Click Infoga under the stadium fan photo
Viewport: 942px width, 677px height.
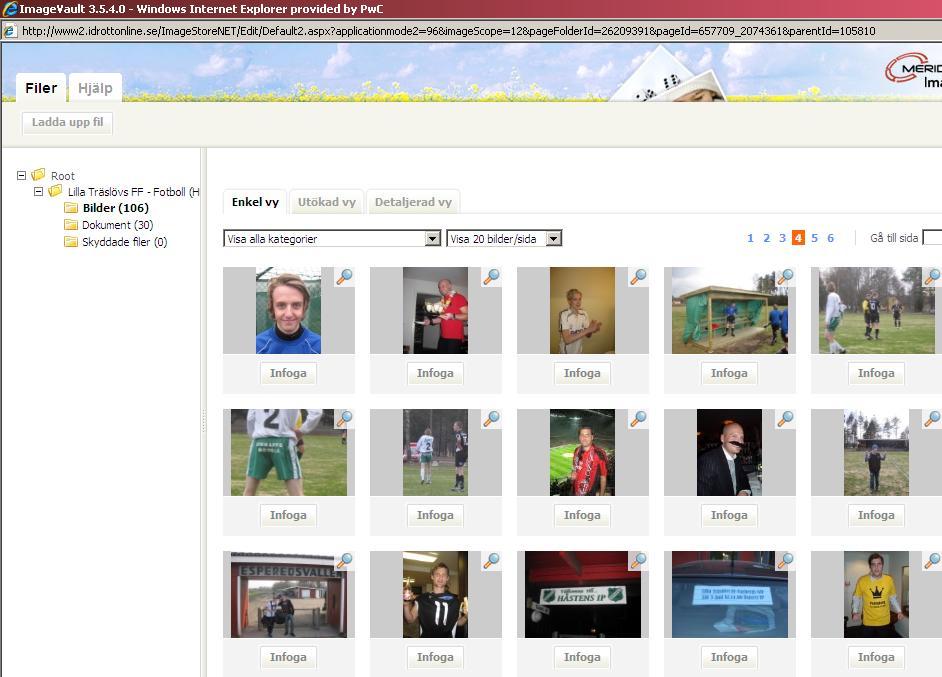point(582,515)
